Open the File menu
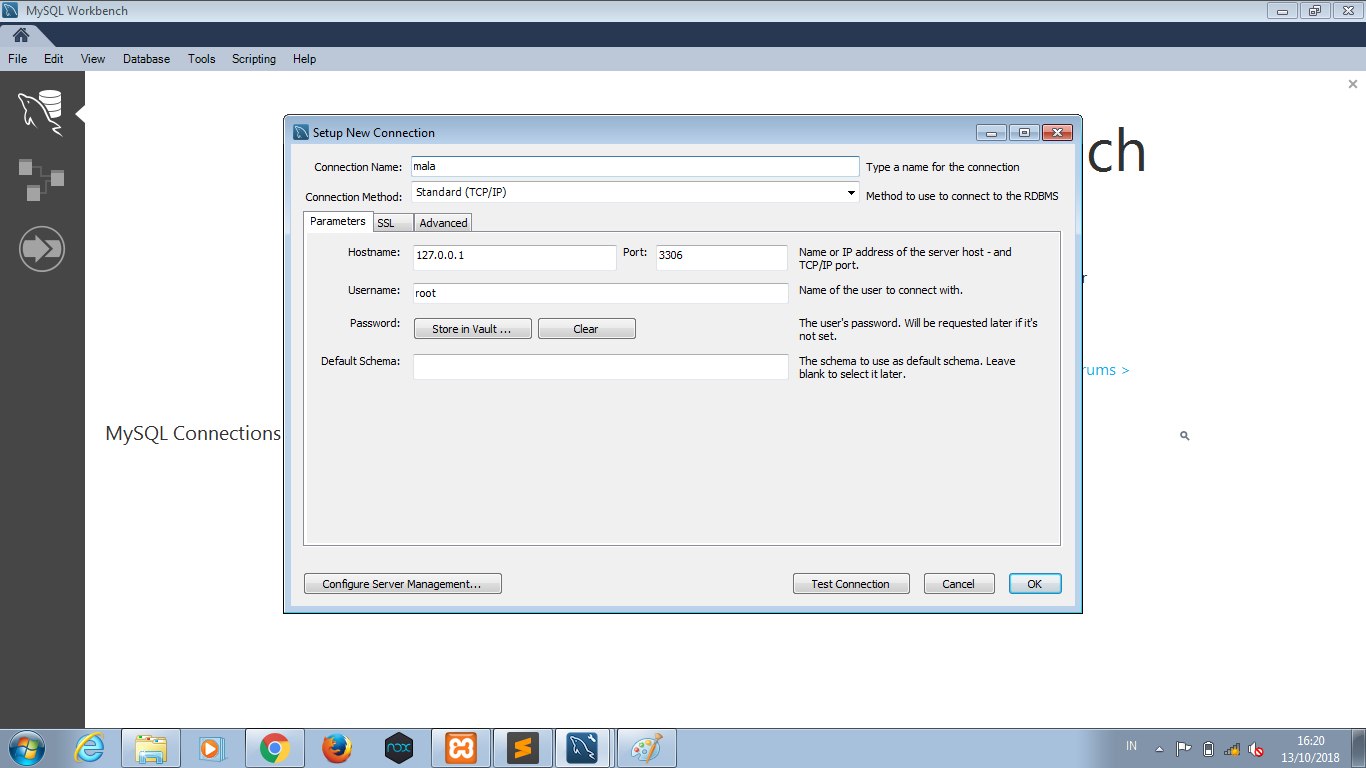This screenshot has width=1366, height=768. tap(17, 59)
